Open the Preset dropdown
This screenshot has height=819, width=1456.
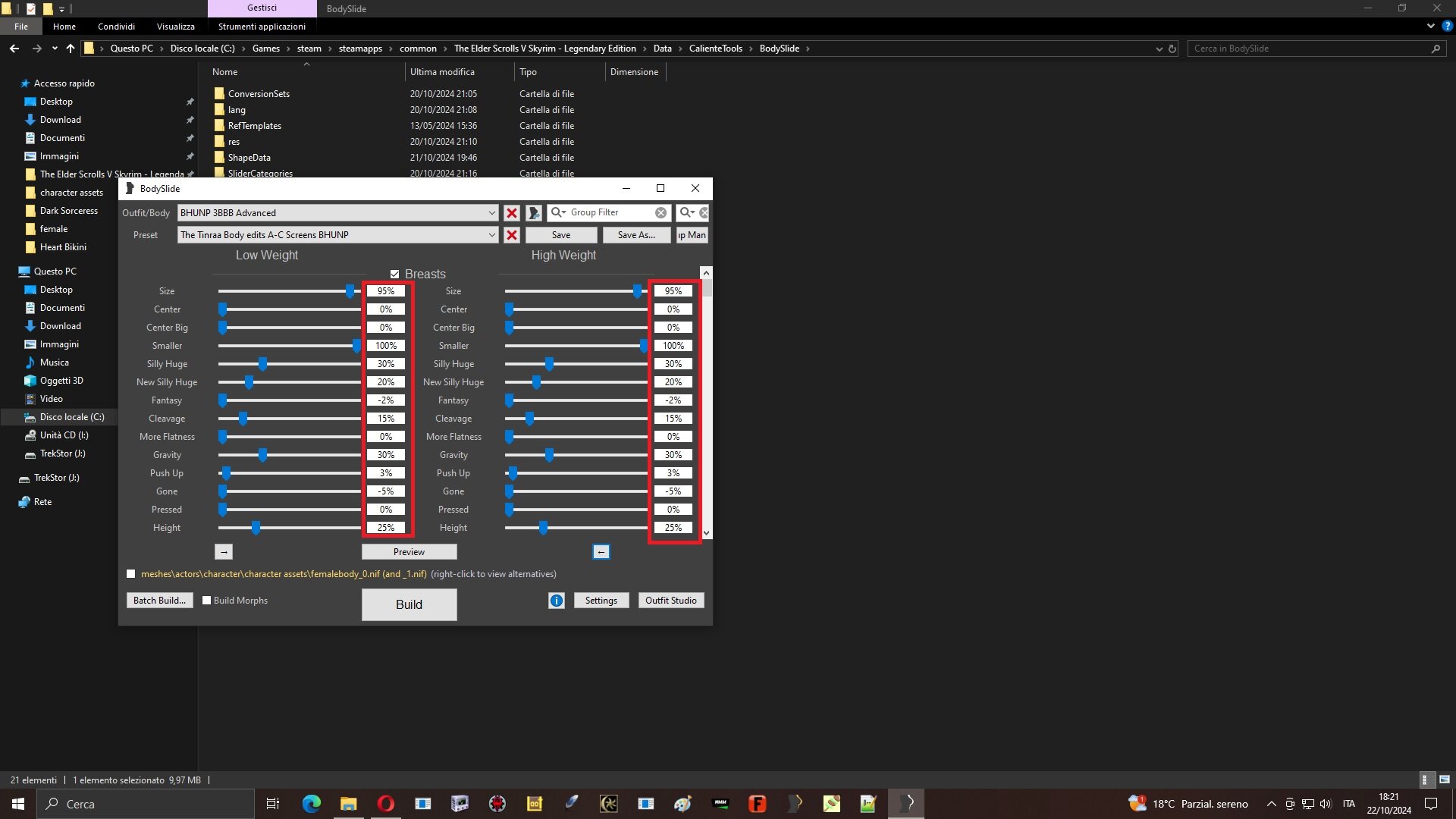tap(491, 235)
